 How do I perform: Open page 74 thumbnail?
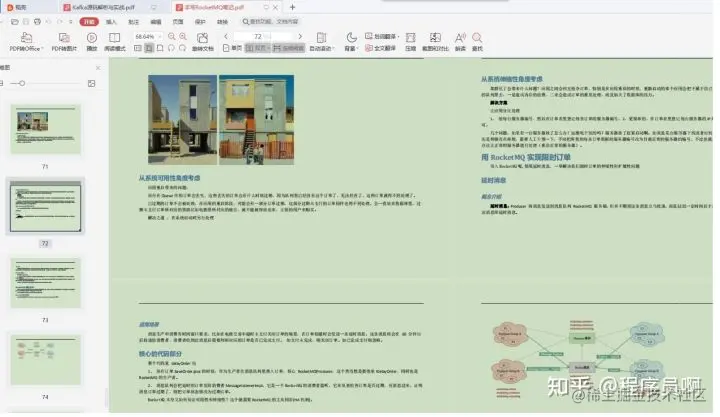point(45,360)
